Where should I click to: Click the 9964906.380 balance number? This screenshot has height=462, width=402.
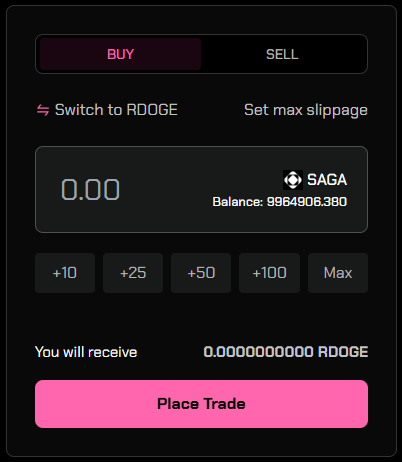[307, 202]
